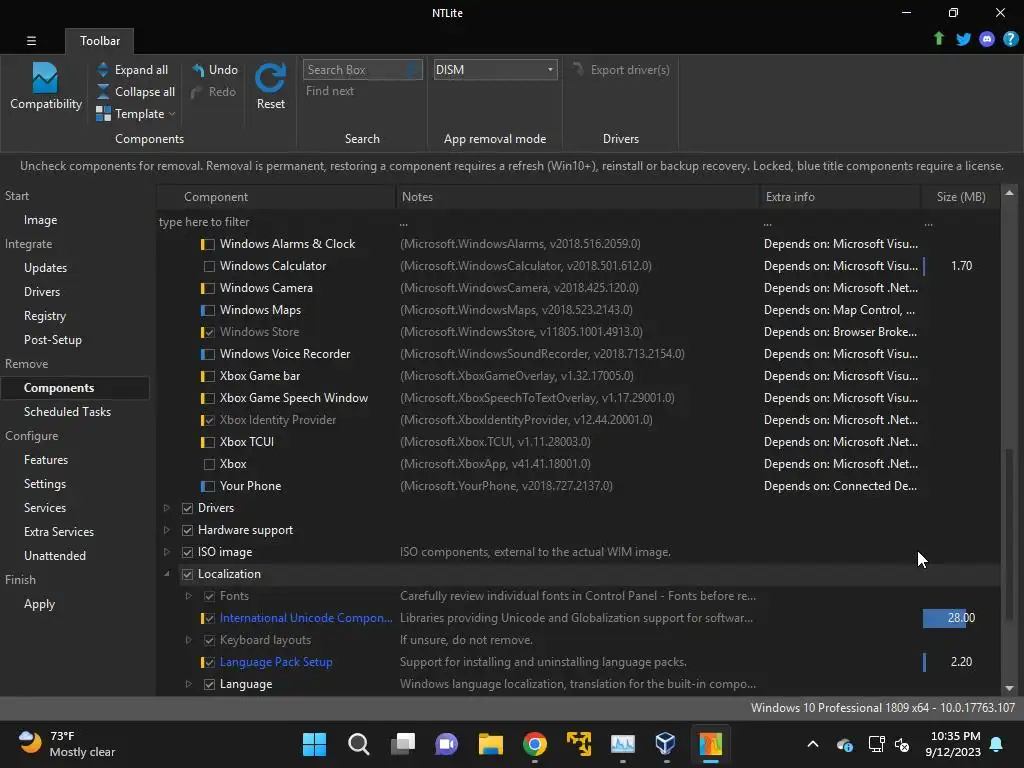Open the Unattended page
The height and width of the screenshot is (768, 1024).
pos(55,556)
